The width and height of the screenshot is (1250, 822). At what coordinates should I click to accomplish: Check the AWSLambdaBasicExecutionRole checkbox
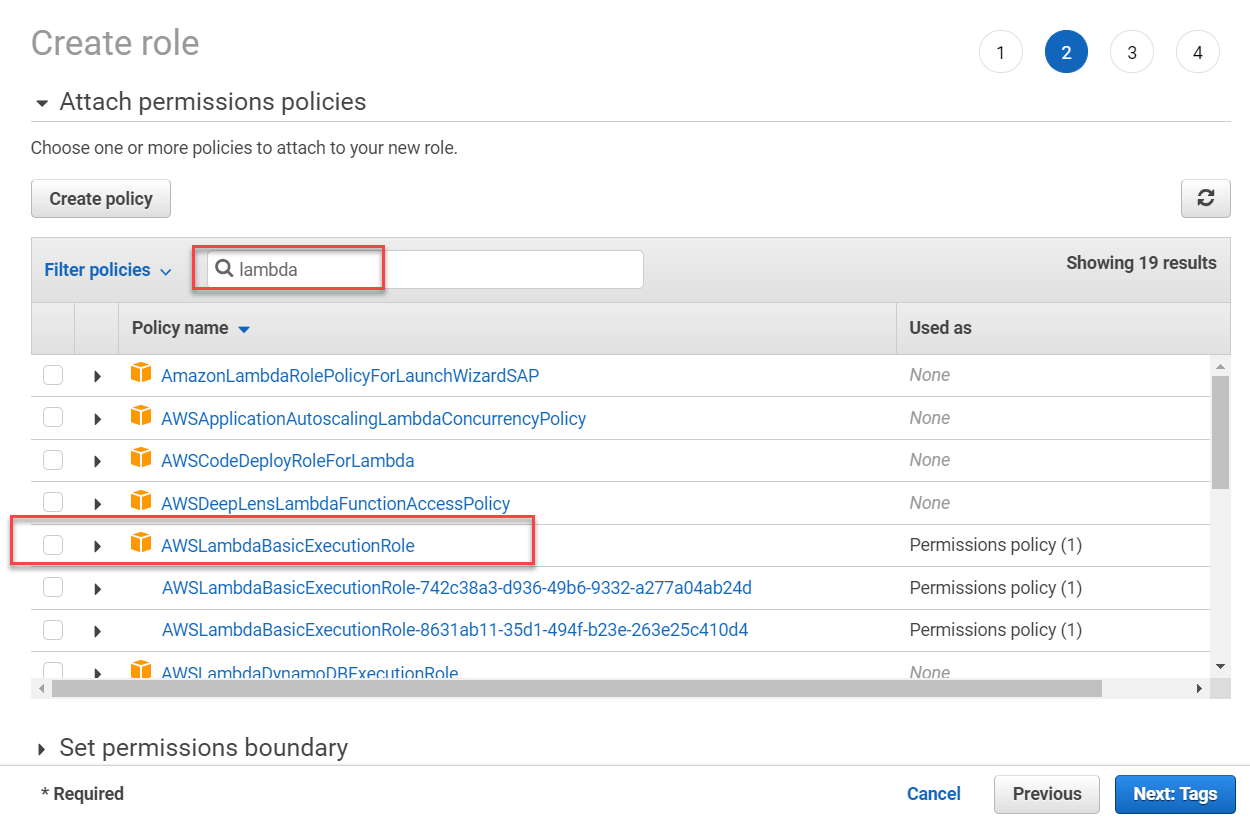click(x=52, y=544)
